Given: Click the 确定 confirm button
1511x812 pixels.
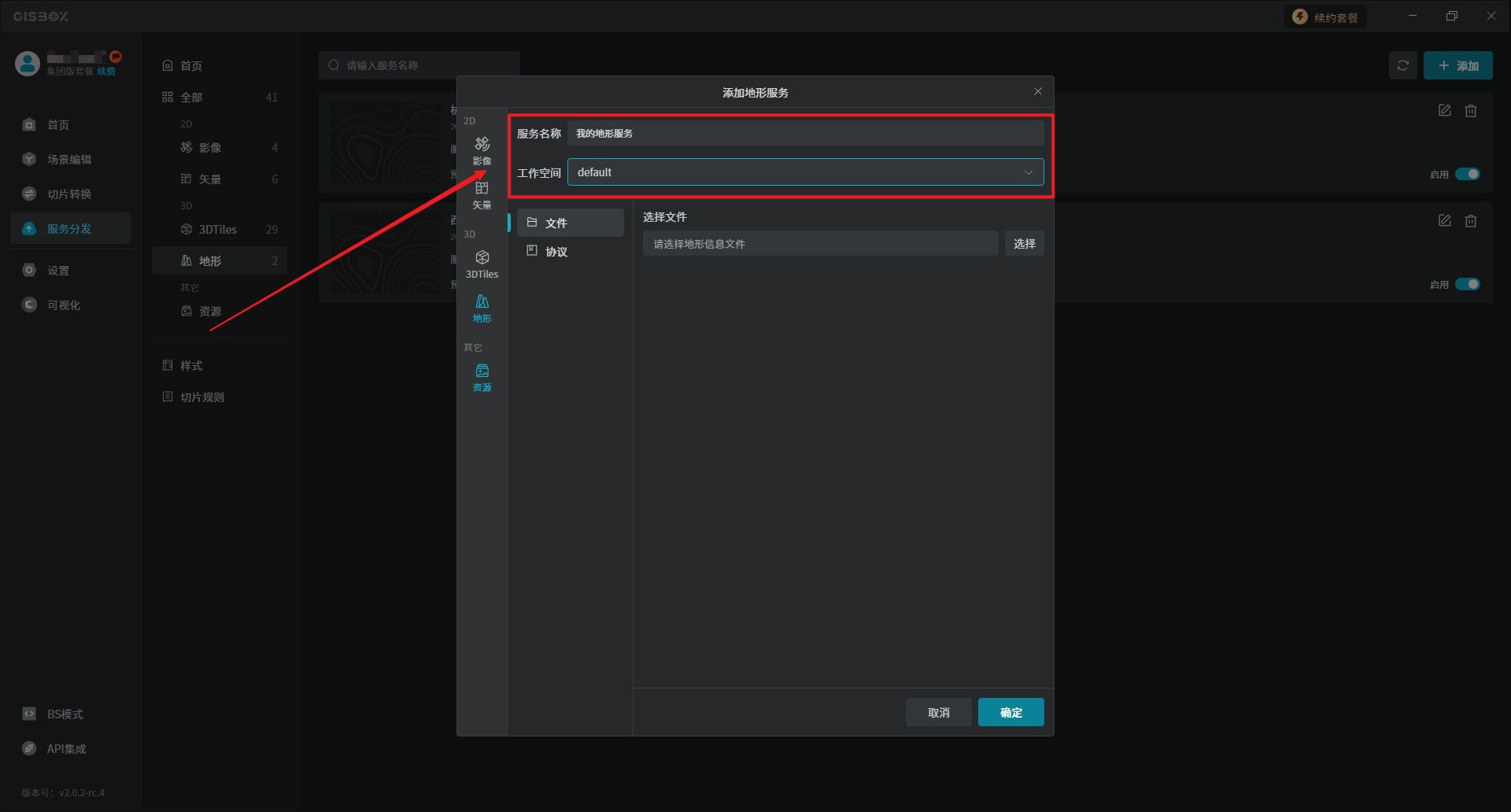Looking at the screenshot, I should point(1010,712).
